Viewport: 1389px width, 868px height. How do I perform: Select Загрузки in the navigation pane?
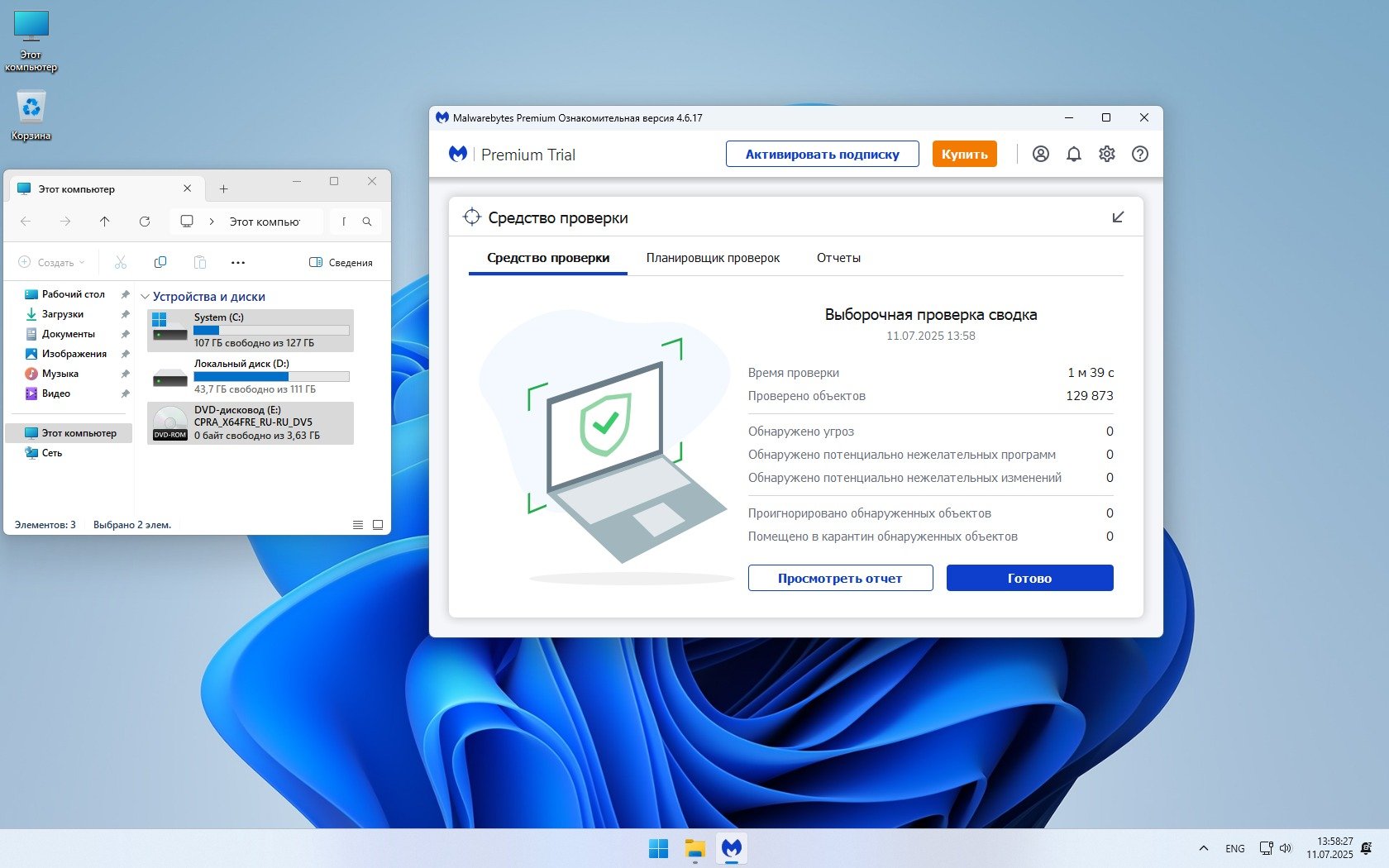[x=63, y=314]
